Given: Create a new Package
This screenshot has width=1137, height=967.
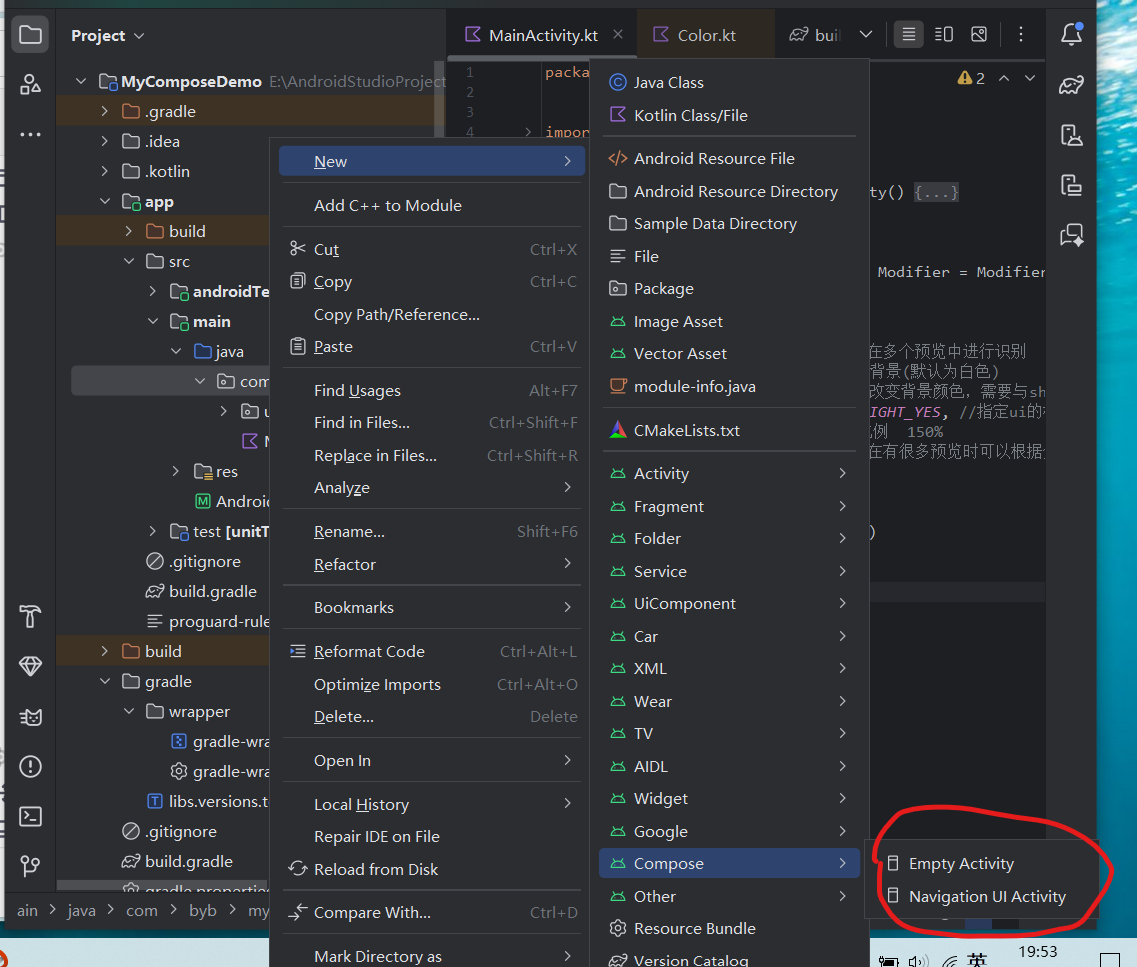Looking at the screenshot, I should pyautogui.click(x=729, y=289).
